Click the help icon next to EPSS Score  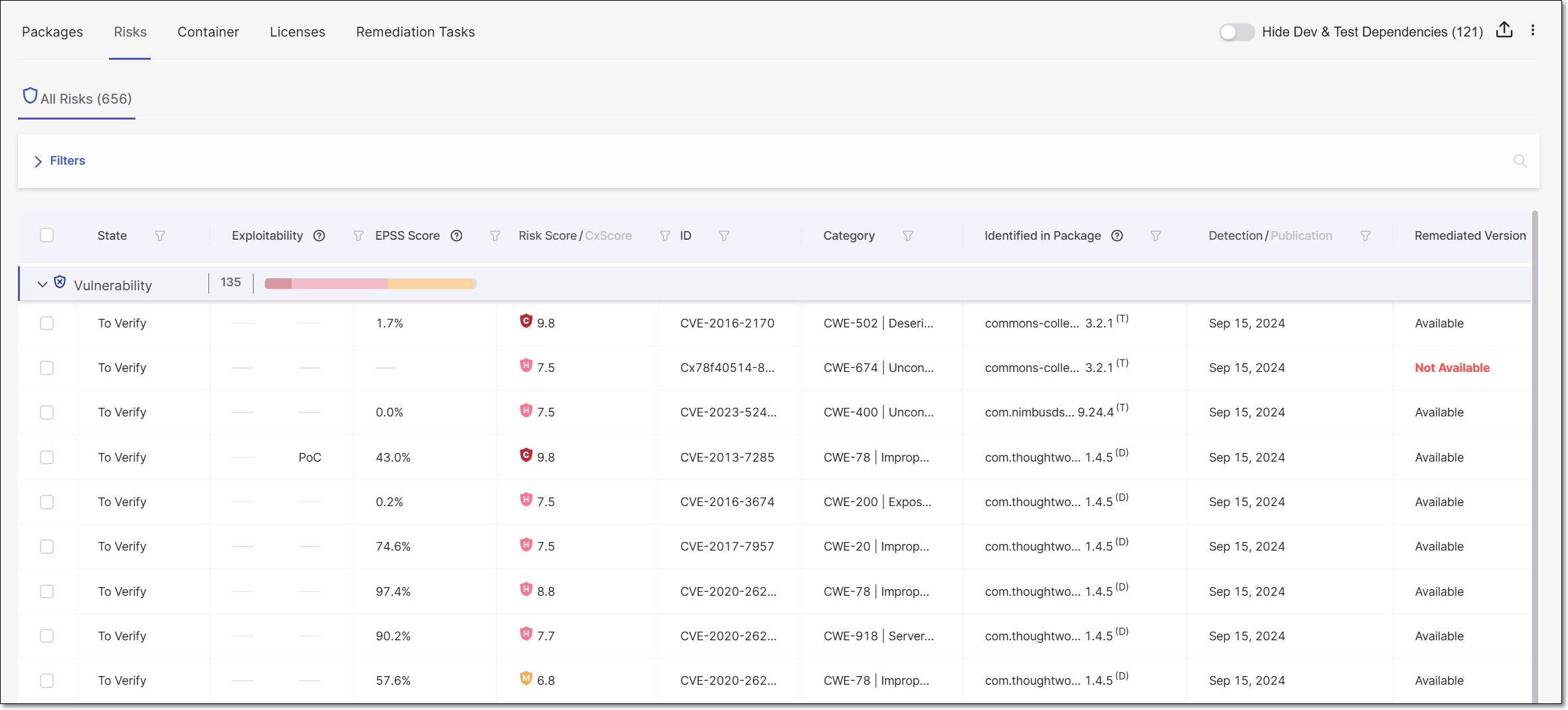click(457, 236)
